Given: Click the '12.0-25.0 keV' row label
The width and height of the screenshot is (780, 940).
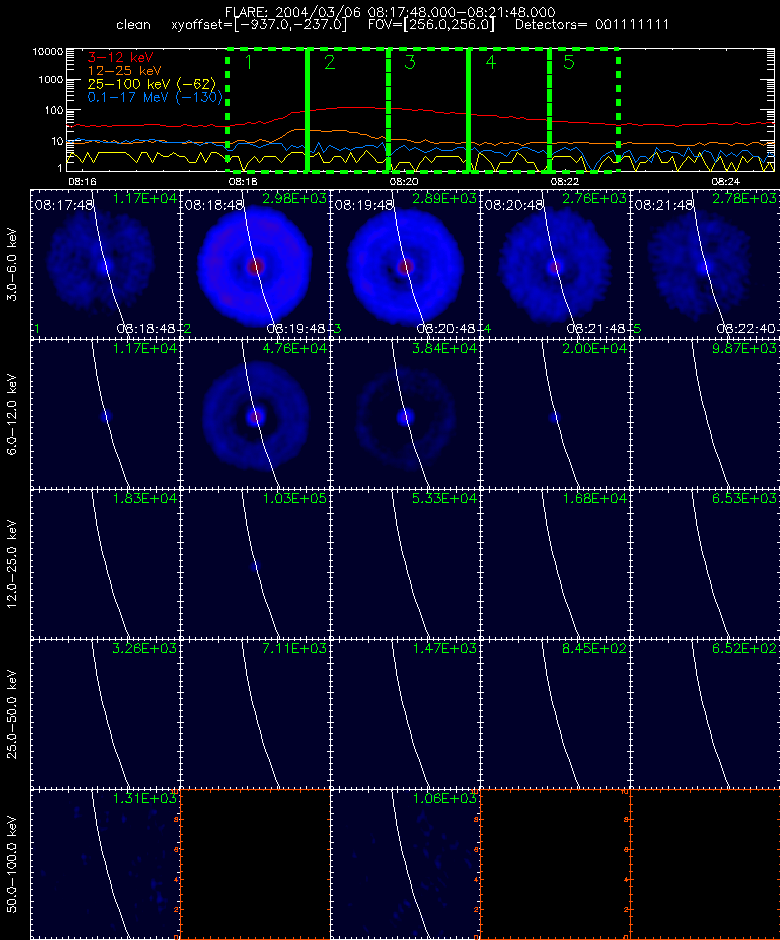Looking at the screenshot, I should tap(12, 564).
